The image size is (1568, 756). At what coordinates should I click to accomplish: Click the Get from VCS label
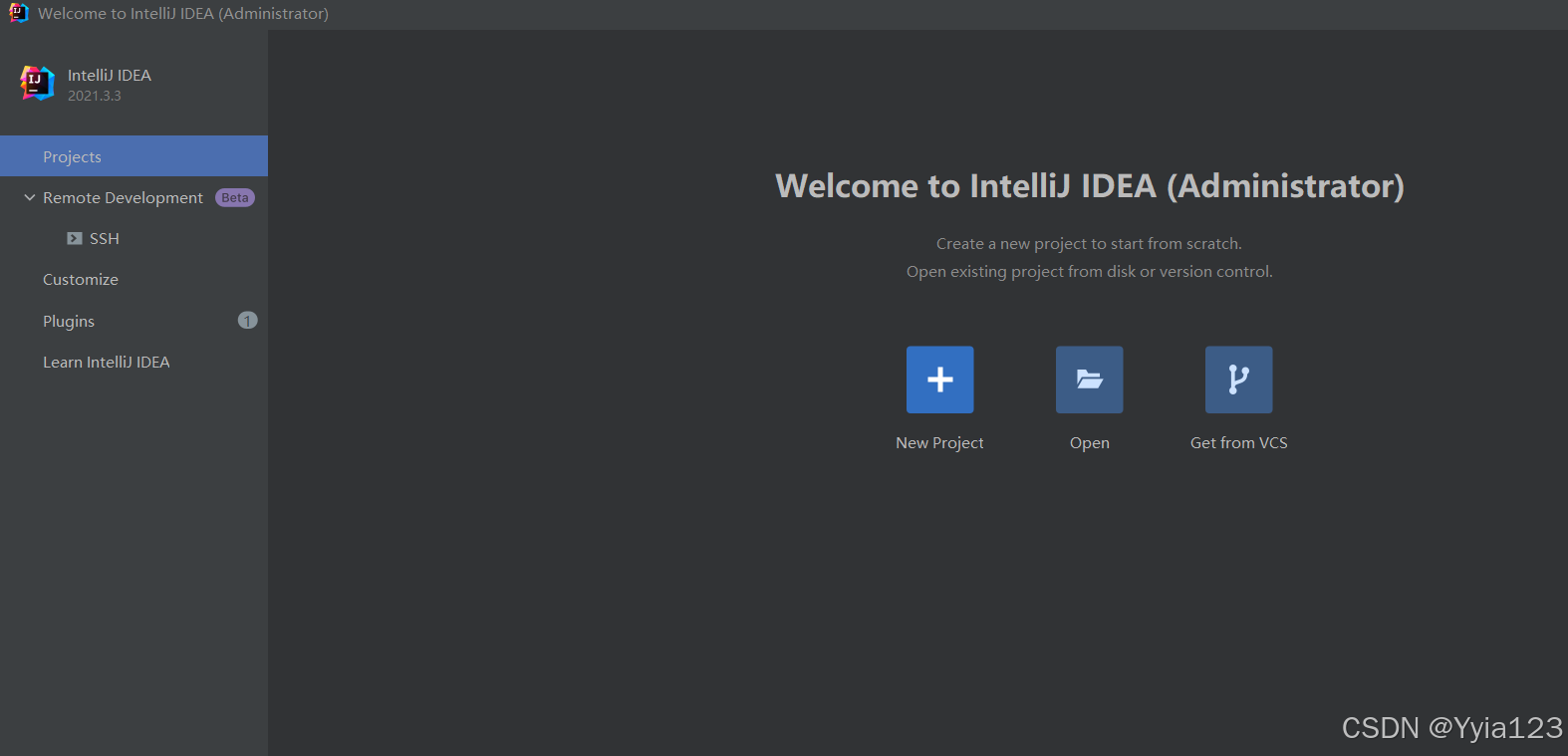pos(1238,443)
